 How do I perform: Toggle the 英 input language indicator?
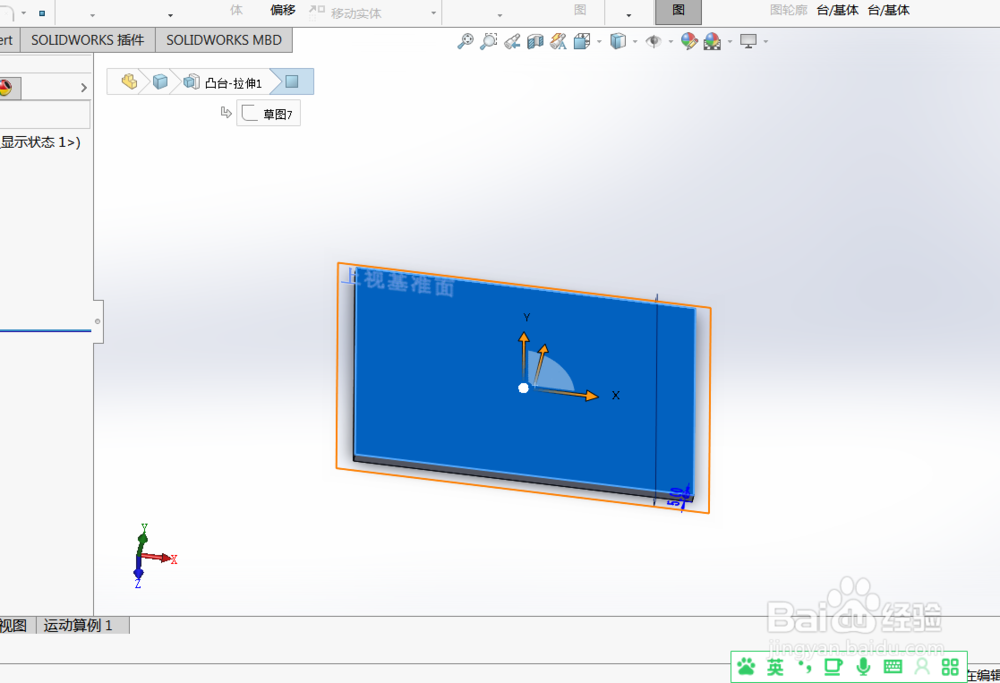click(x=775, y=667)
